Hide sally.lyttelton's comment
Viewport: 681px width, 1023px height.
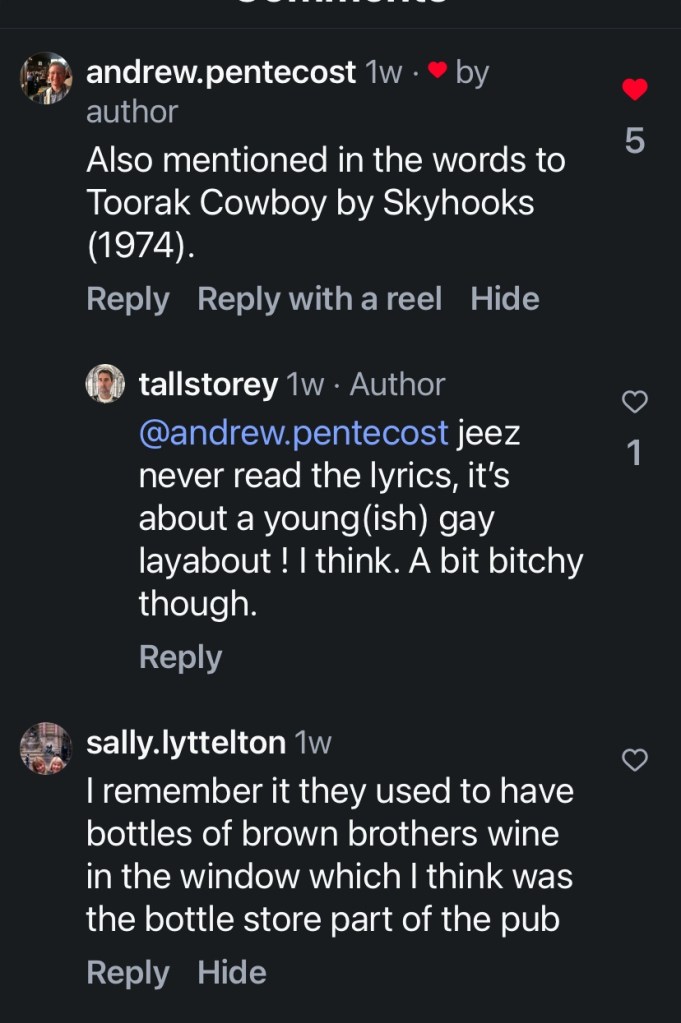click(x=232, y=972)
